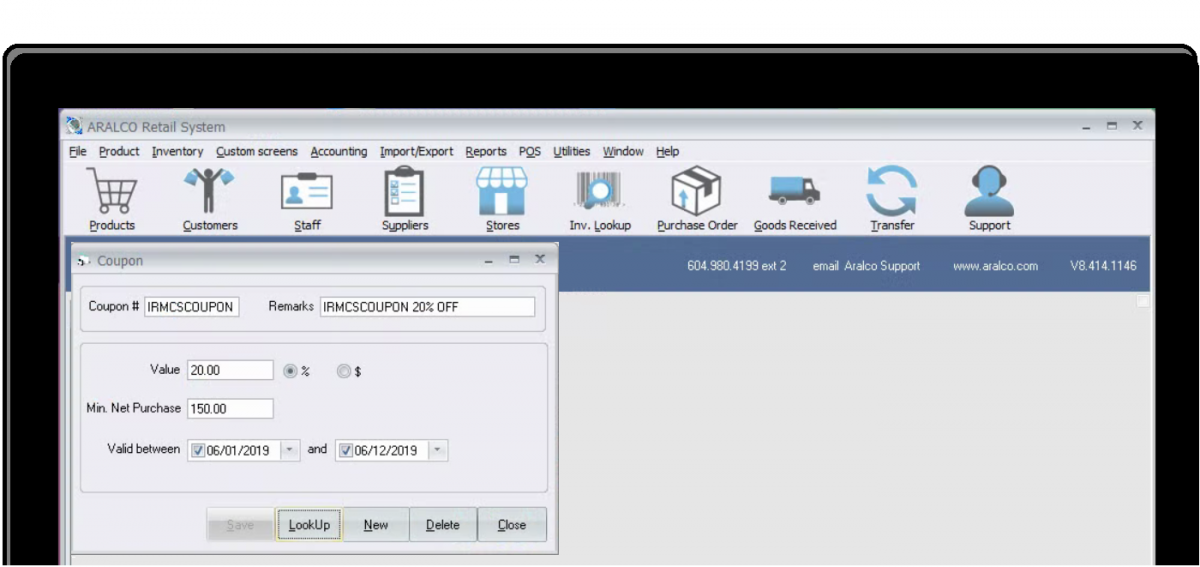Image resolution: width=1200 pixels, height=567 pixels.
Task: Maximize the ARALCO Retail System window
Action: pos(1111,126)
